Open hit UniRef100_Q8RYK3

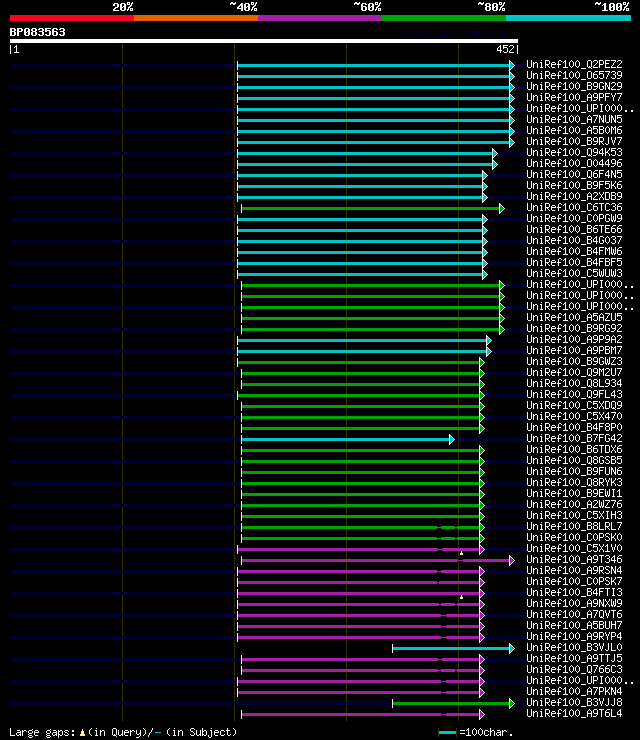pos(574,482)
